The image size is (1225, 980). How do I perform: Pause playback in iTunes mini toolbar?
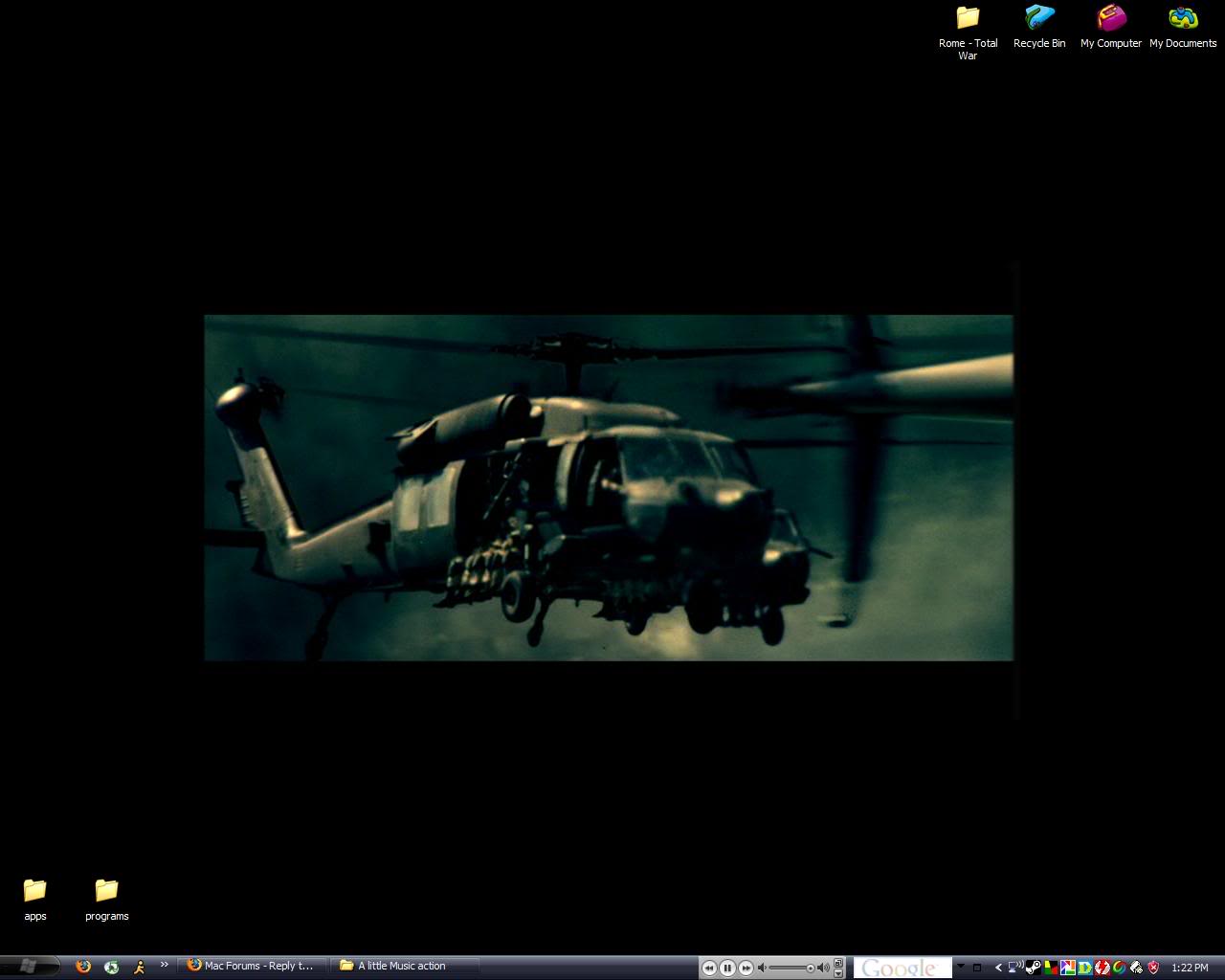(x=727, y=968)
